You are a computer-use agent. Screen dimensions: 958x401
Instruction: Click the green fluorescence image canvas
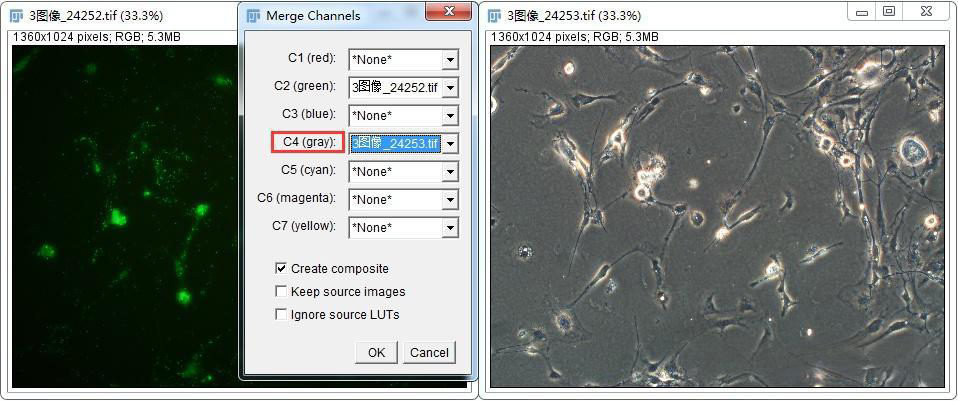point(120,220)
